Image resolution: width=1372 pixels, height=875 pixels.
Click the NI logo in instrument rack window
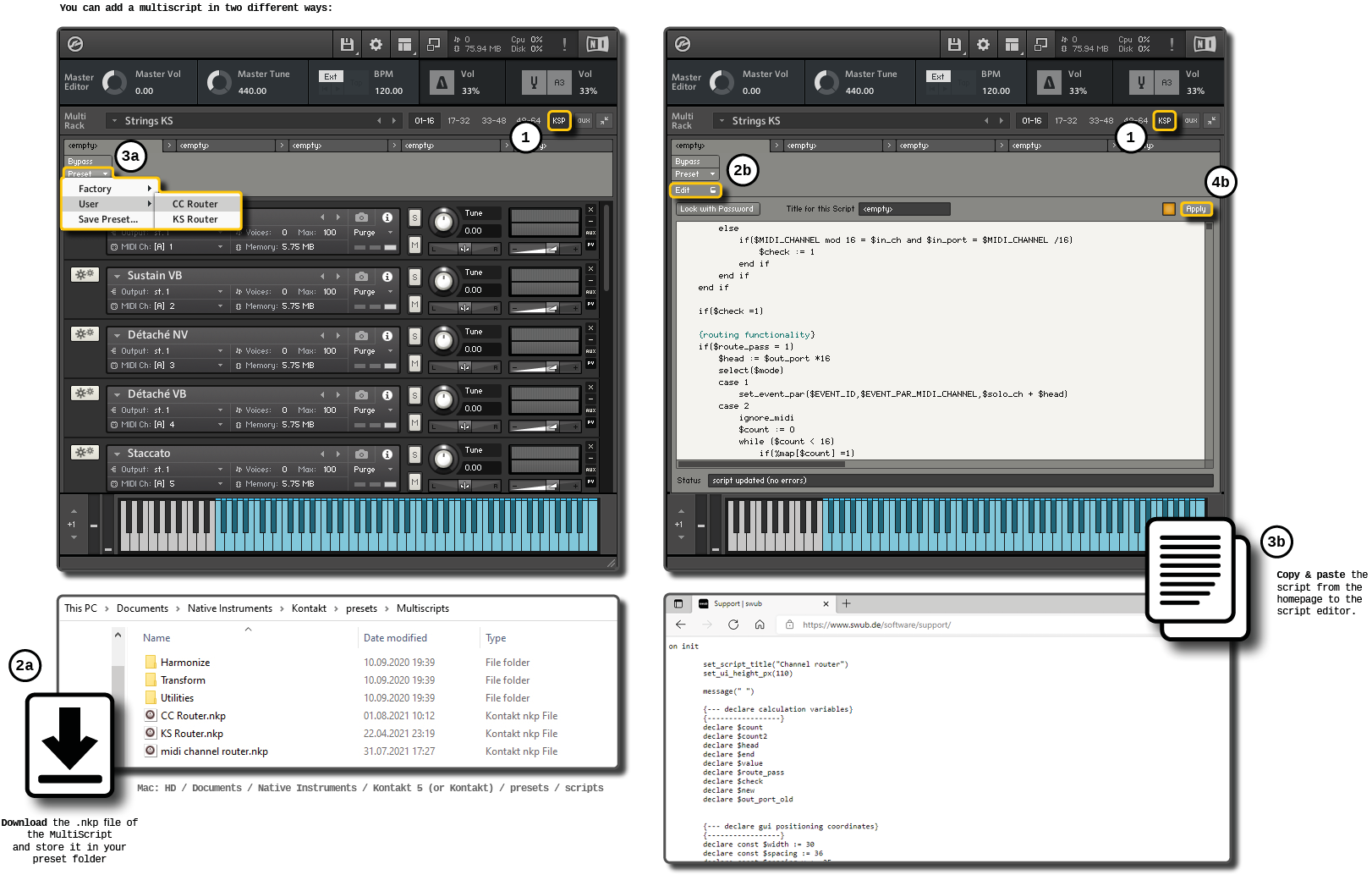coord(597,44)
